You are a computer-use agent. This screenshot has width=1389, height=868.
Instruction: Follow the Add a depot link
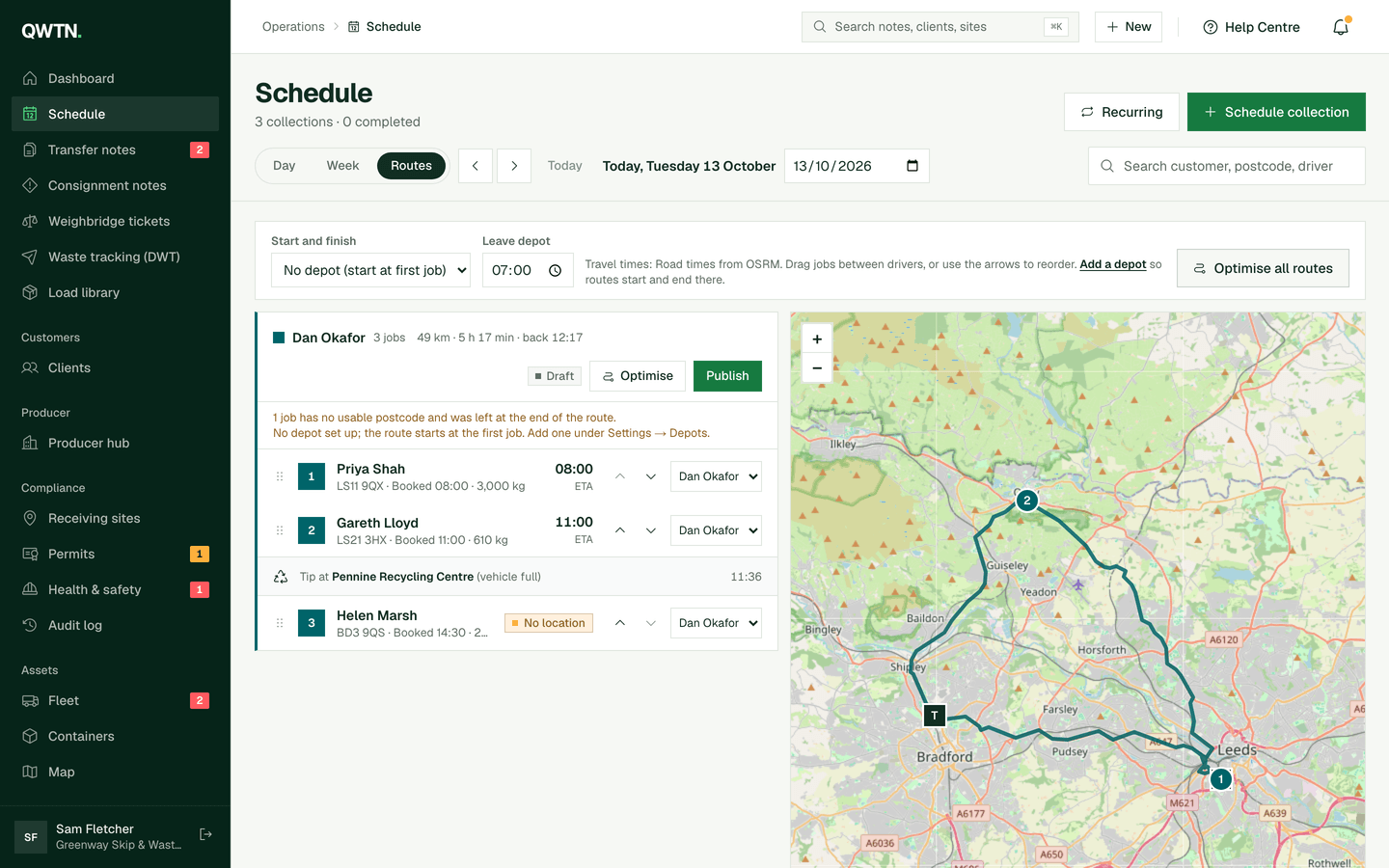[1113, 264]
